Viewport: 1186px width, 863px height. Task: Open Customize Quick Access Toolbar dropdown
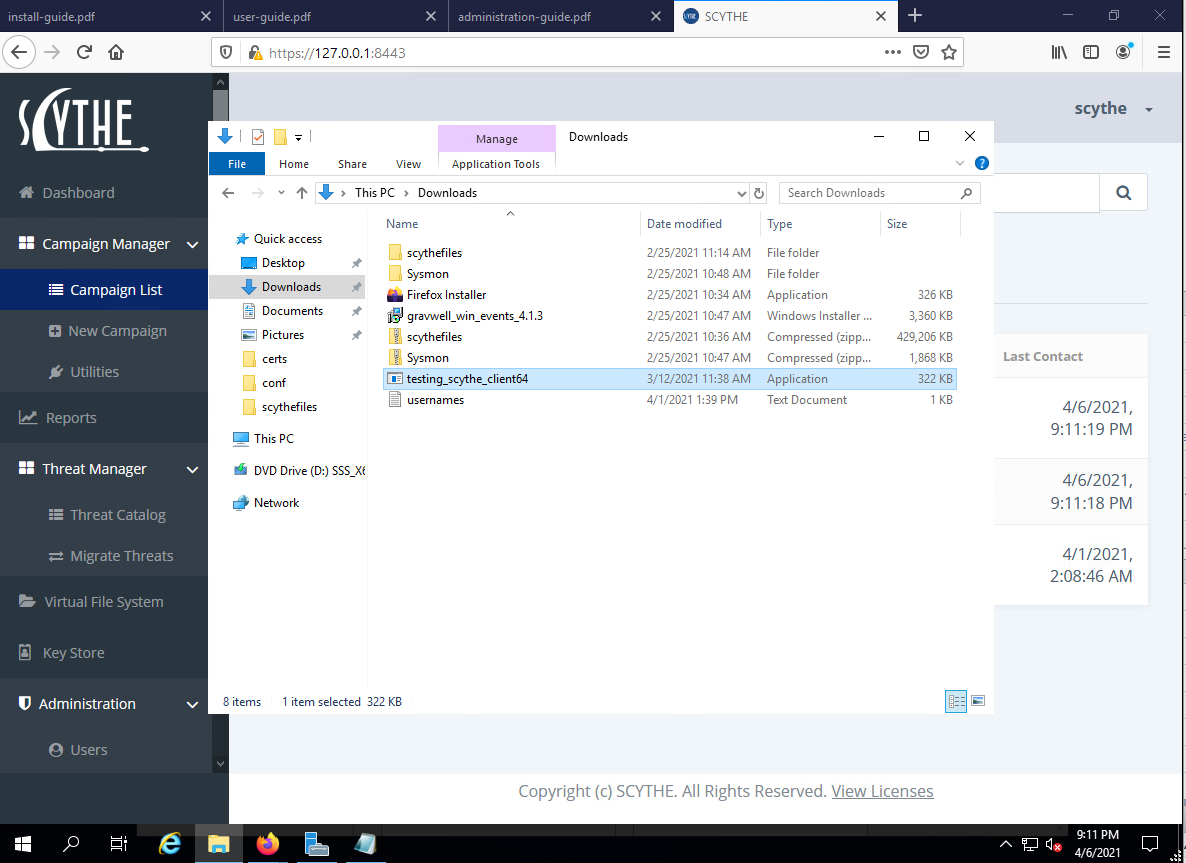(x=299, y=138)
